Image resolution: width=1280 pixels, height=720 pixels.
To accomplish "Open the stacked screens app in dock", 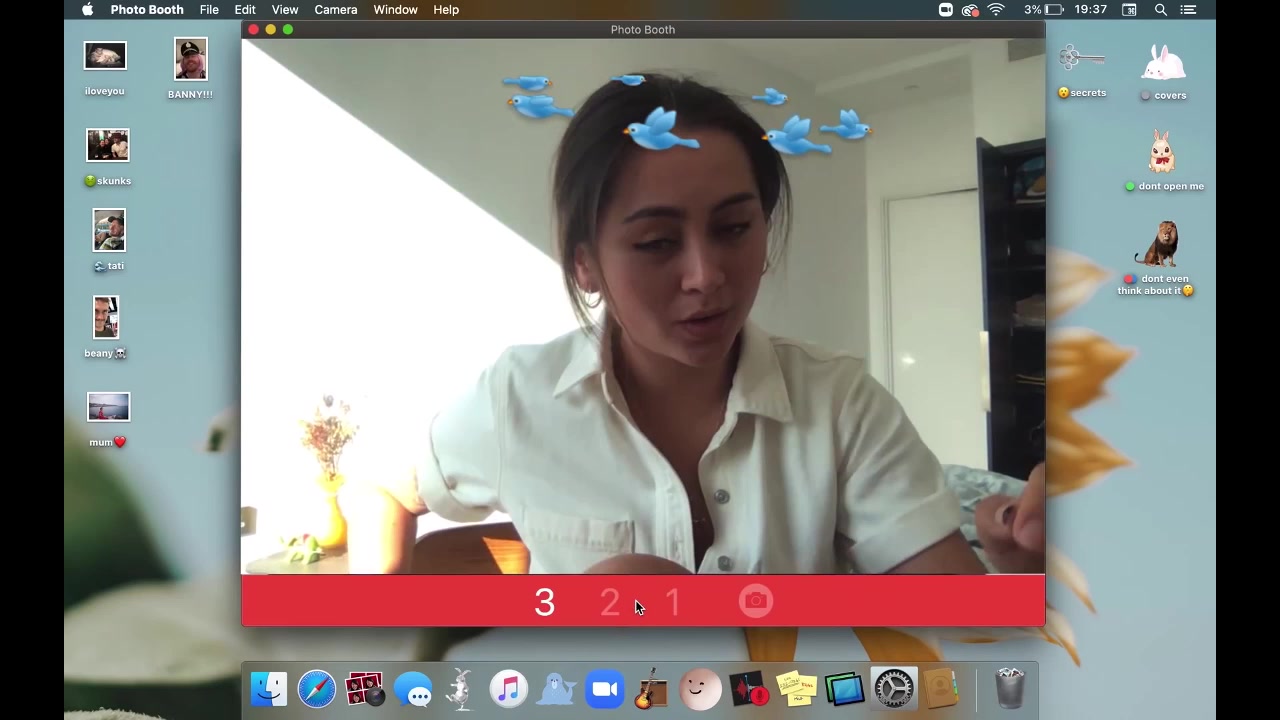I will [844, 689].
